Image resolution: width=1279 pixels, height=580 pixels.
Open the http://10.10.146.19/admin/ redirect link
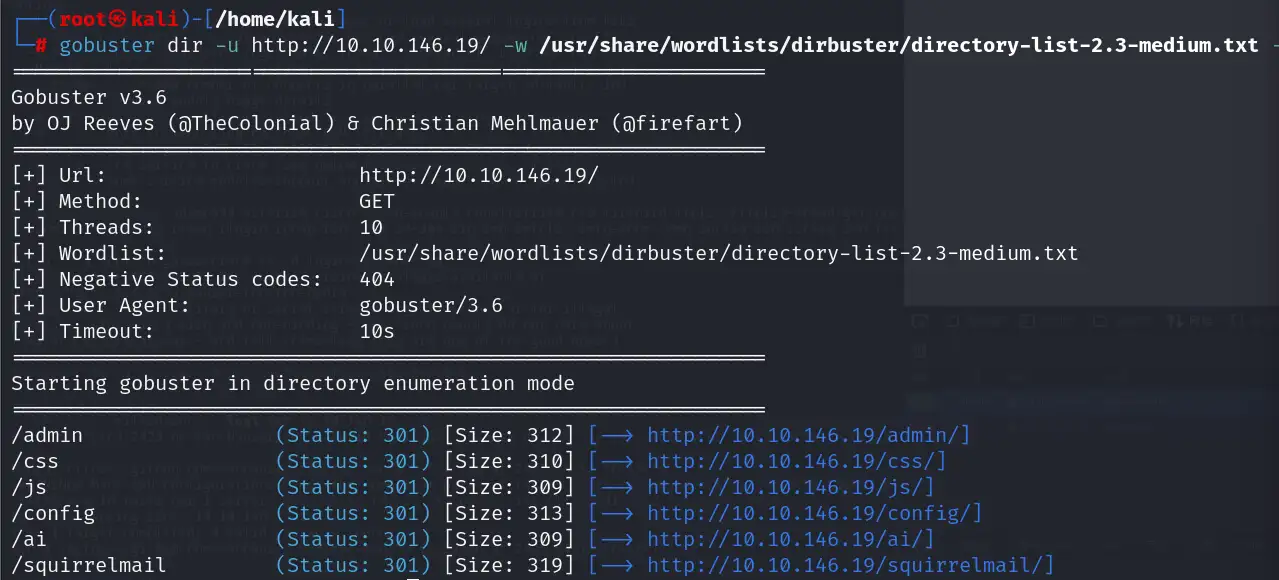coord(803,435)
